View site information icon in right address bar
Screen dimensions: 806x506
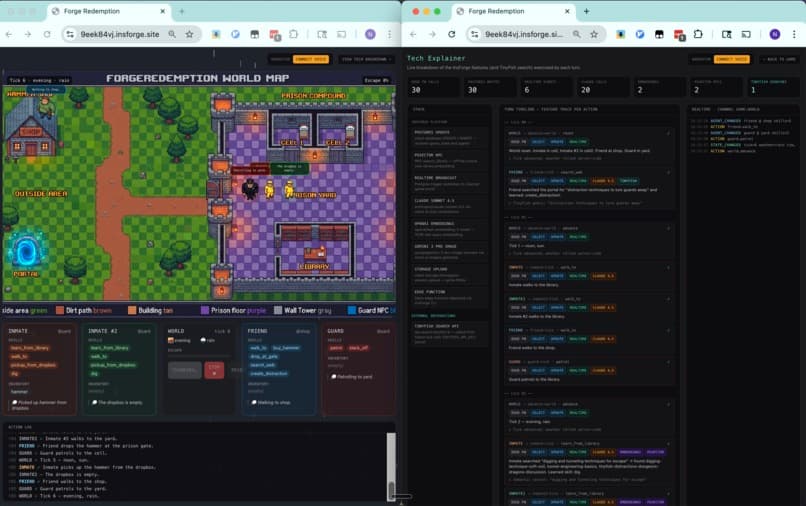click(474, 34)
